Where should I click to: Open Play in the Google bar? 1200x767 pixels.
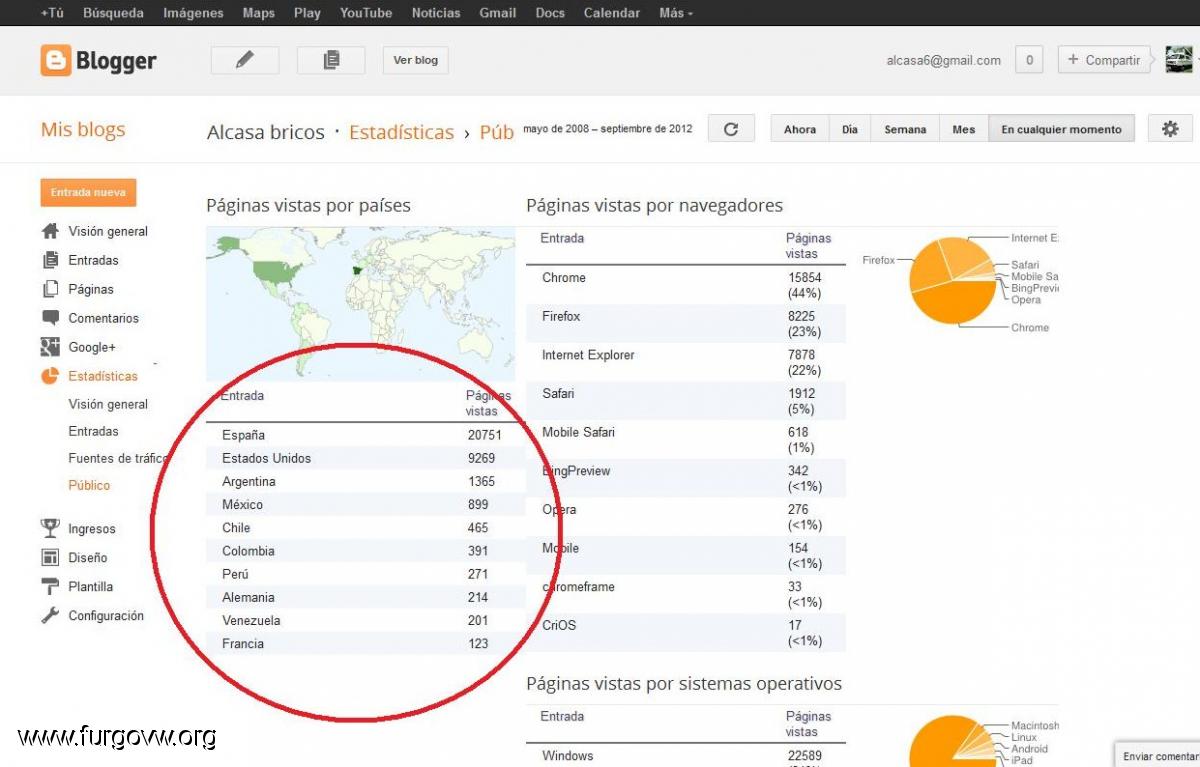[x=307, y=13]
